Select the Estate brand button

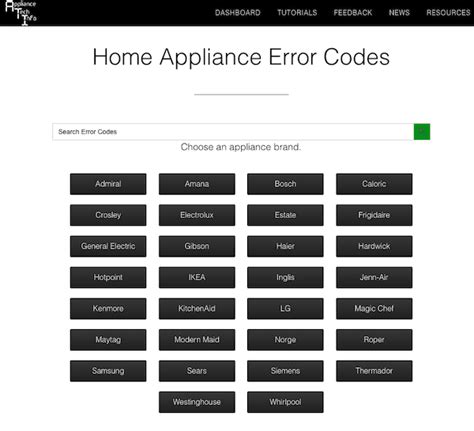pos(285,215)
